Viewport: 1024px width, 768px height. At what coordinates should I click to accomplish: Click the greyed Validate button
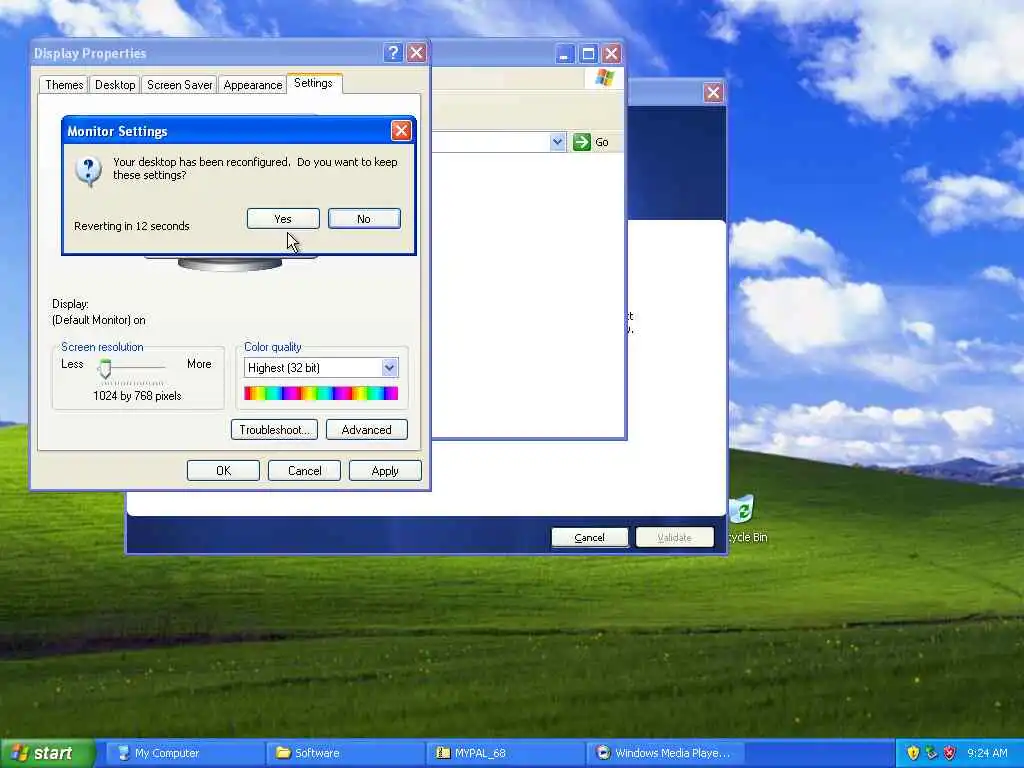pos(675,537)
